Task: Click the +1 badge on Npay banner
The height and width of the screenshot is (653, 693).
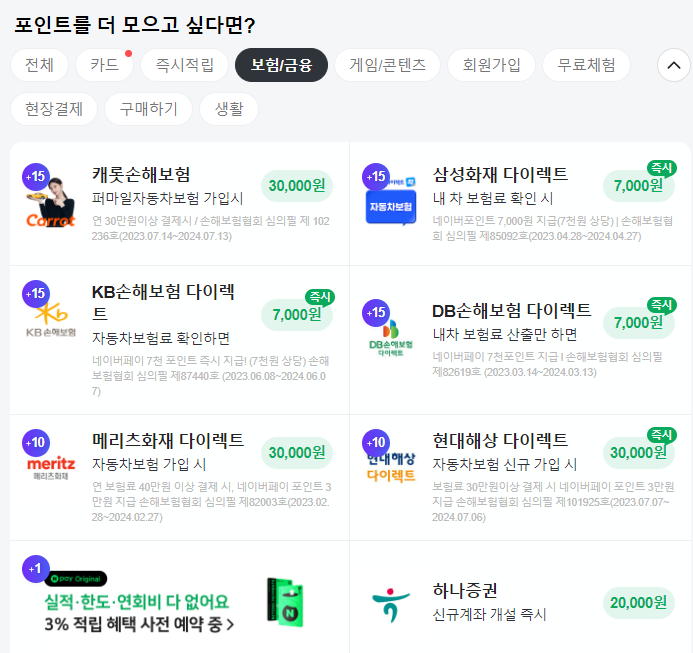Action: [x=36, y=569]
